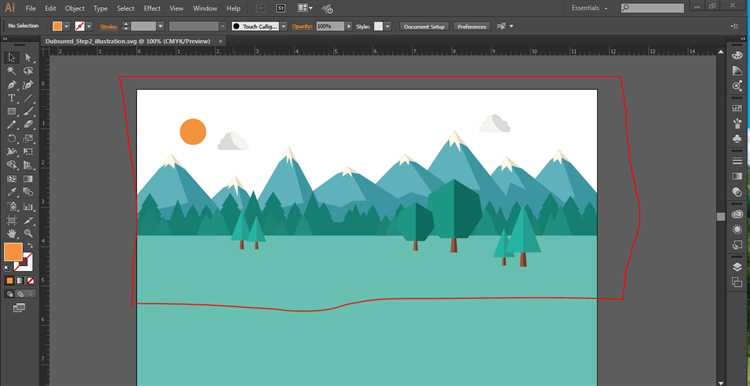The height and width of the screenshot is (386, 750).
Task: Open the stroke color dropdown in Control bar
Action: coord(89,26)
